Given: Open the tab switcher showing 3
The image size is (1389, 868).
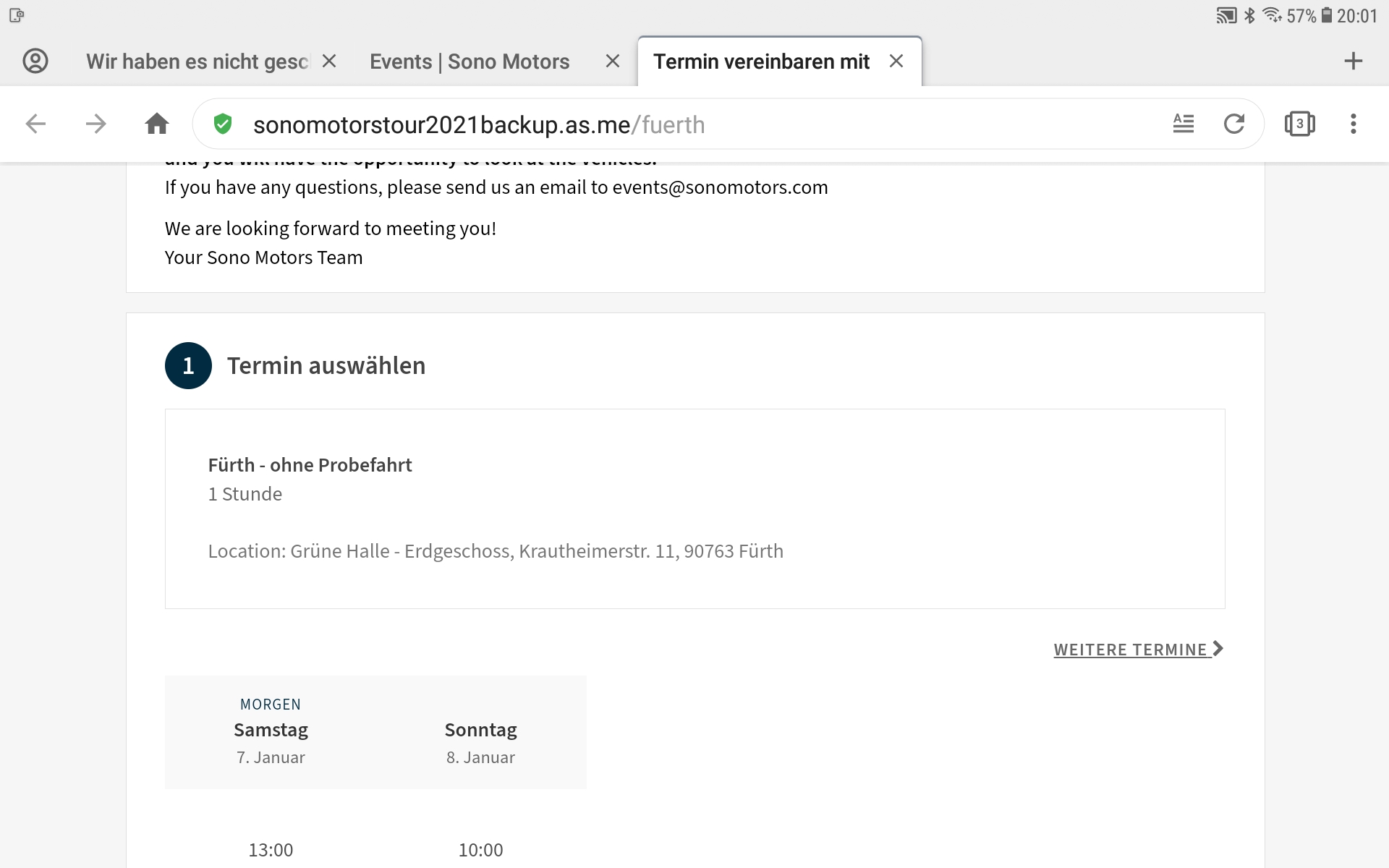Looking at the screenshot, I should click(x=1299, y=124).
